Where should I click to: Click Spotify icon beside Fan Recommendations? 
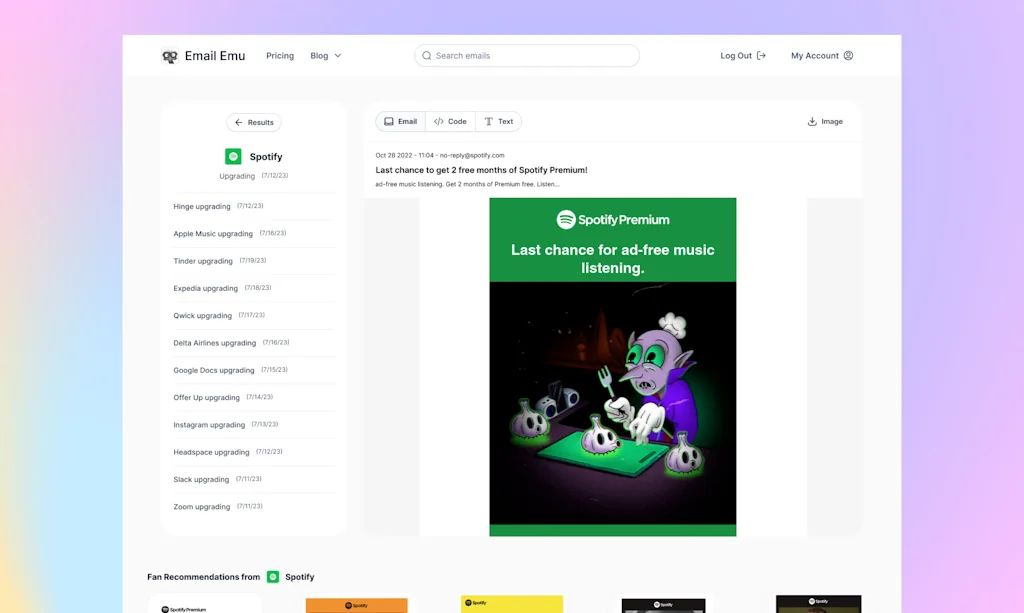coord(273,577)
